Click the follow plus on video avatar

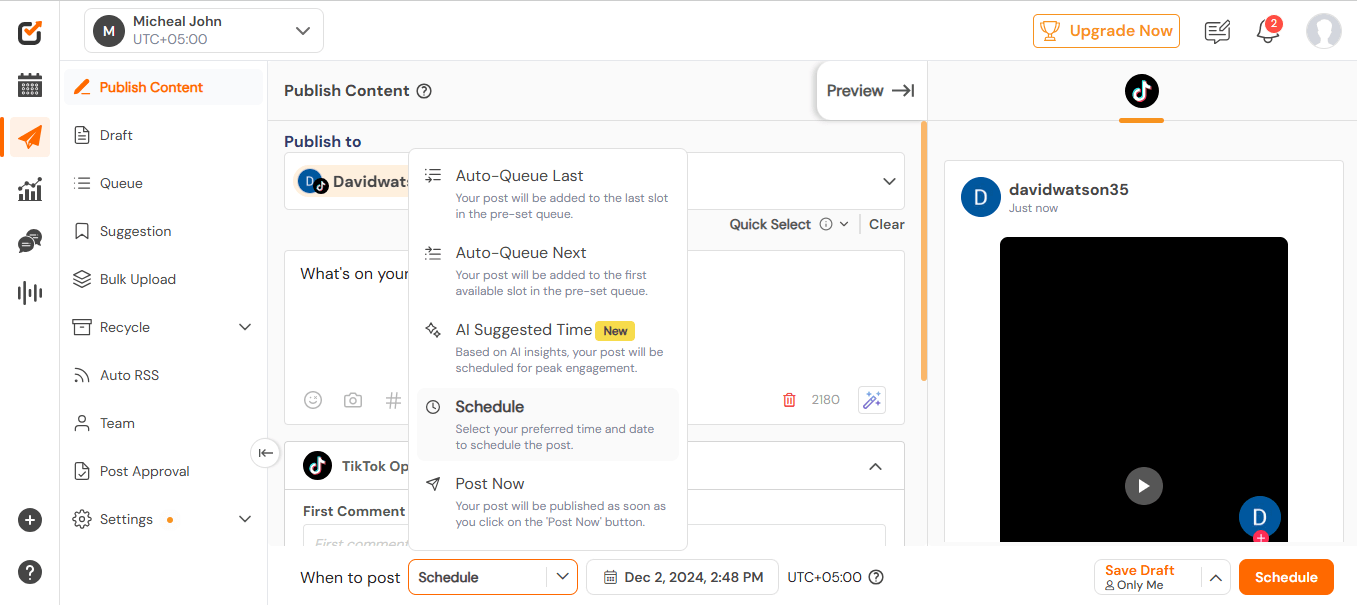(x=1260, y=537)
